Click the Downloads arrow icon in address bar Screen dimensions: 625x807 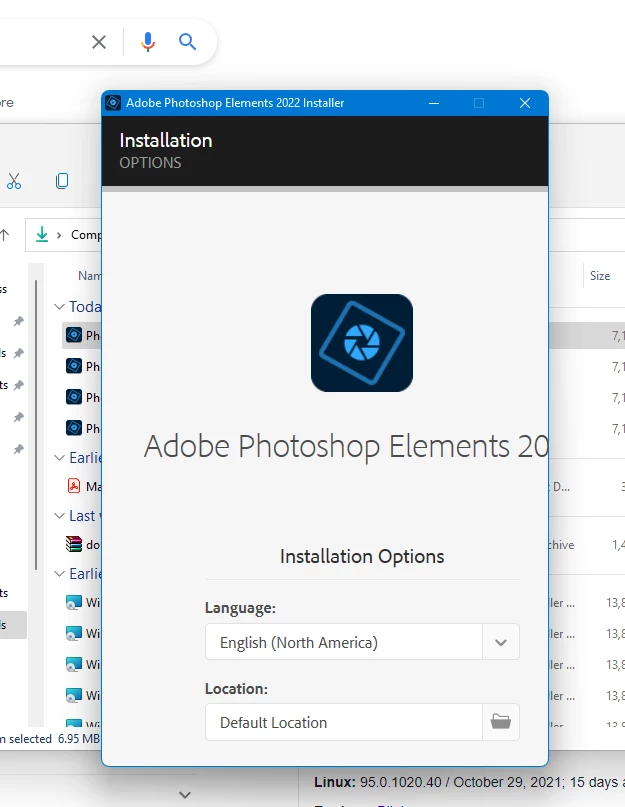tap(42, 235)
